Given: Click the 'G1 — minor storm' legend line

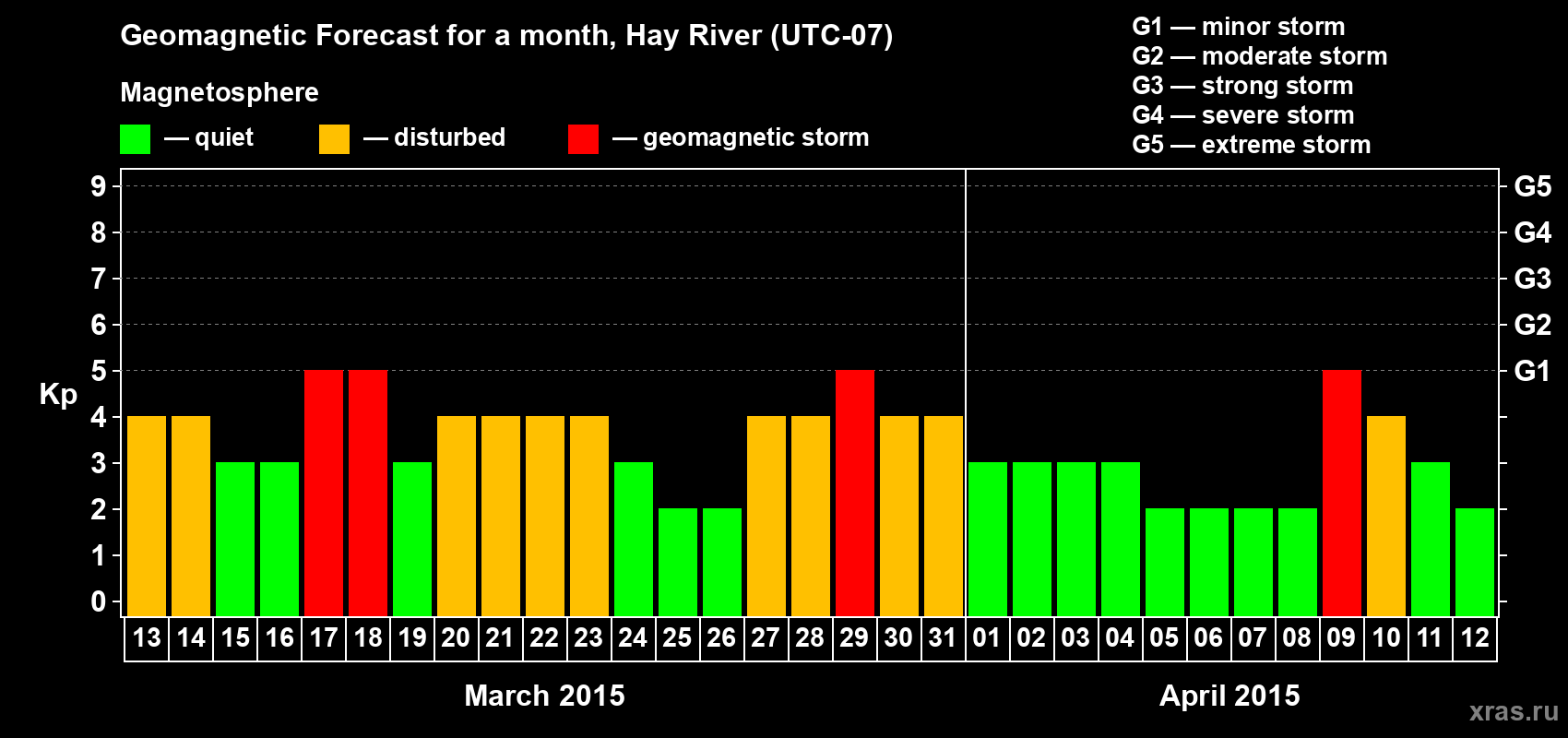Looking at the screenshot, I should click(x=1239, y=27).
